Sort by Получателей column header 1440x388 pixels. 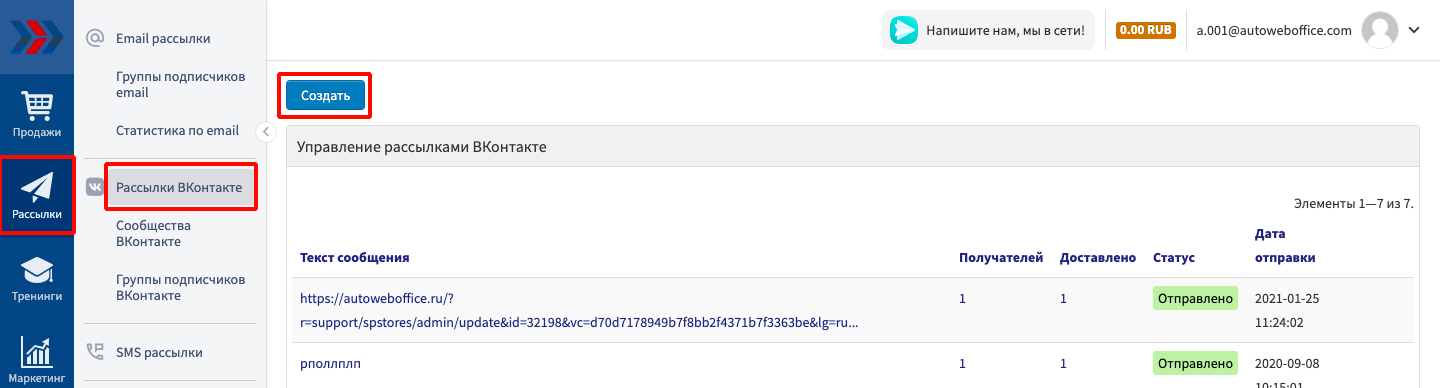[1001, 258]
